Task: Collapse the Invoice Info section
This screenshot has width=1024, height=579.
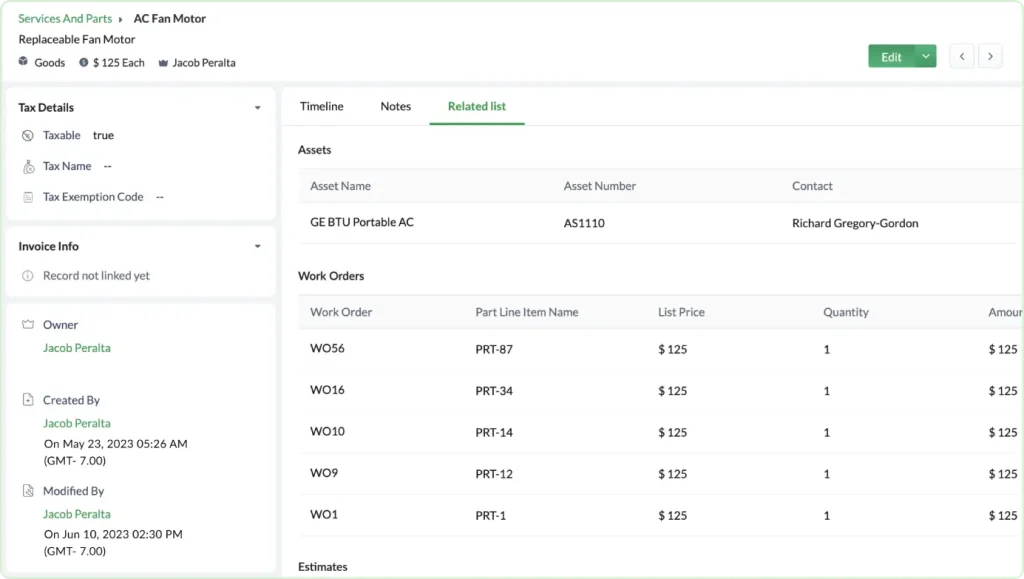Action: click(257, 247)
